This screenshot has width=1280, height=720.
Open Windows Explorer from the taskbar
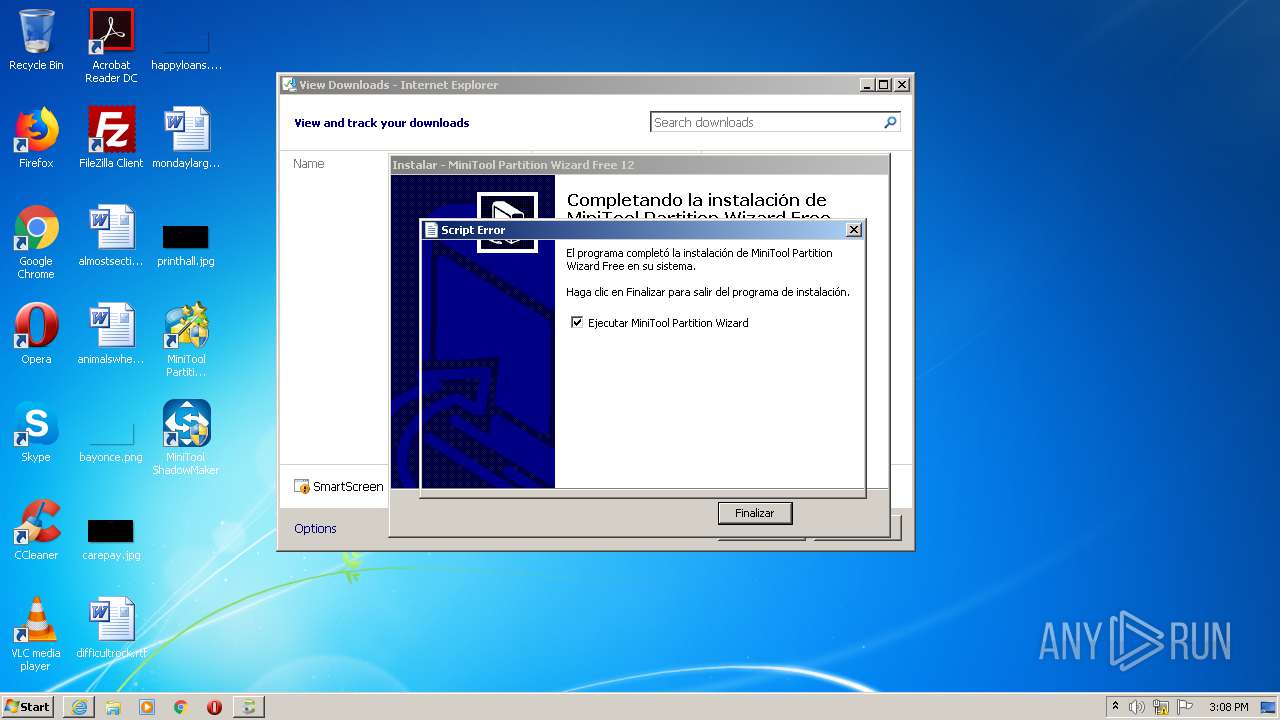point(113,707)
